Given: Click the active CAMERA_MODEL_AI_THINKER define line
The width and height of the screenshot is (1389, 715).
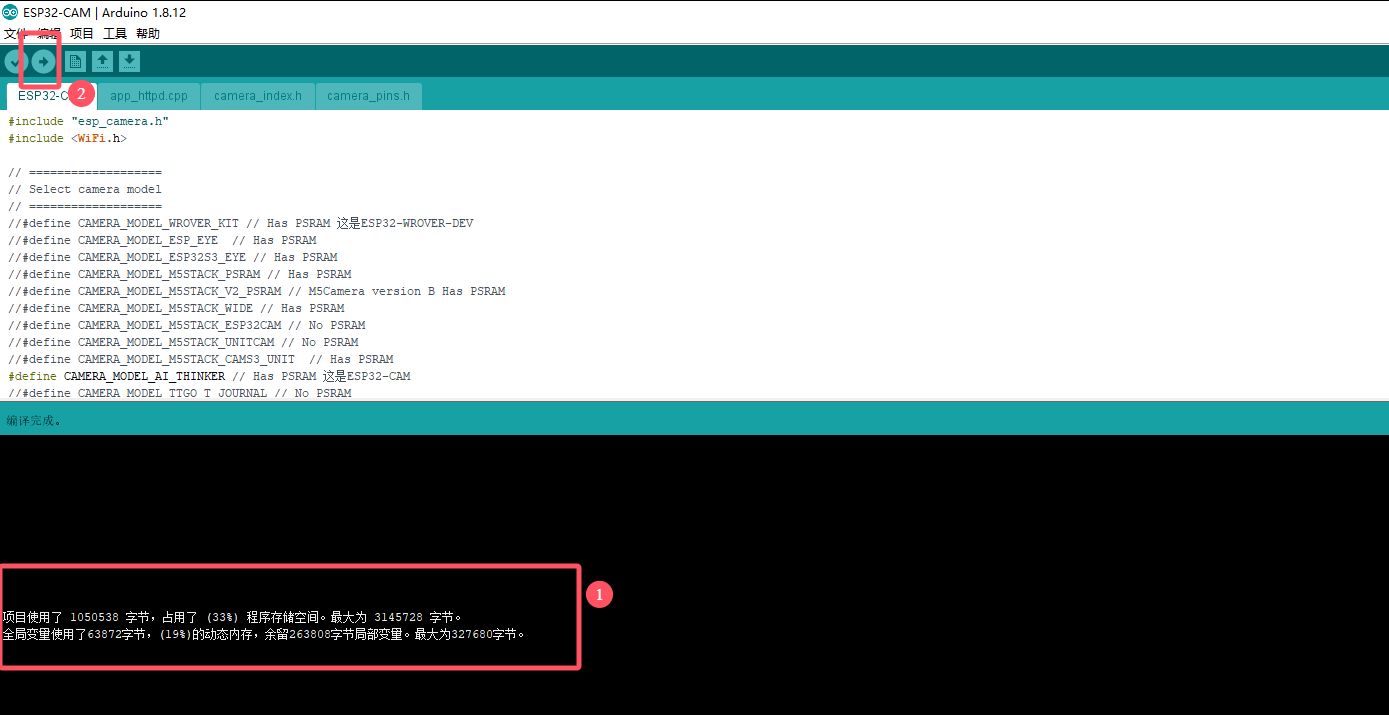Looking at the screenshot, I should [x=209, y=376].
